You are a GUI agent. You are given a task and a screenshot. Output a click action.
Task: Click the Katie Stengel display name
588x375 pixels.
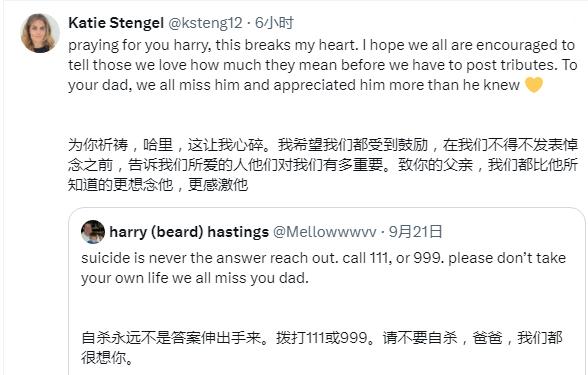click(116, 23)
